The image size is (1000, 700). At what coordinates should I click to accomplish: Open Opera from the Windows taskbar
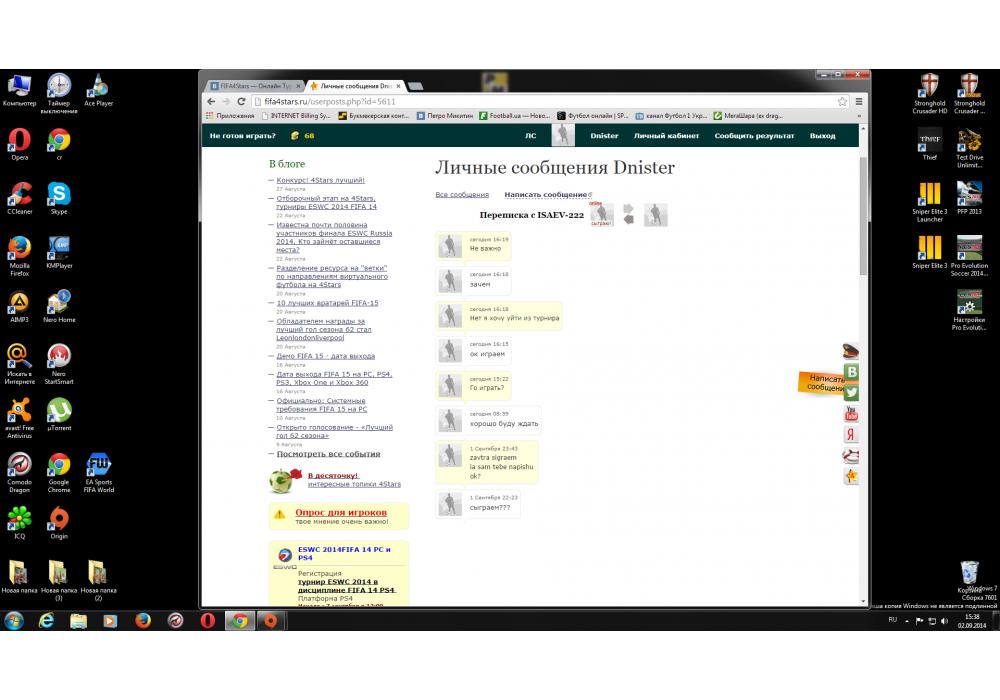tap(207, 621)
